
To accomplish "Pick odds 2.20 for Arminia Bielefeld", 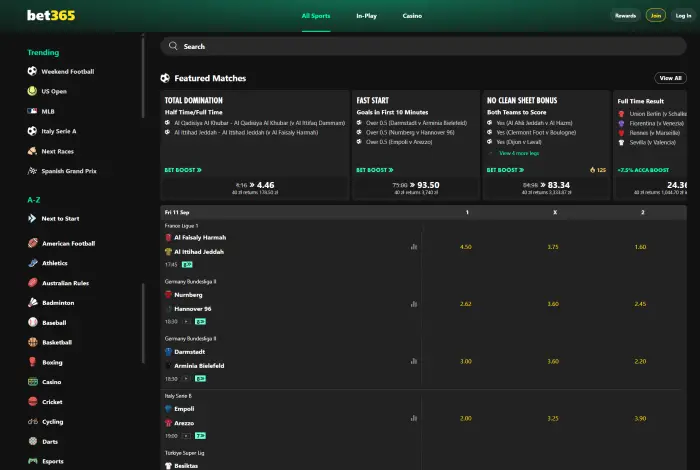I will pos(640,361).
